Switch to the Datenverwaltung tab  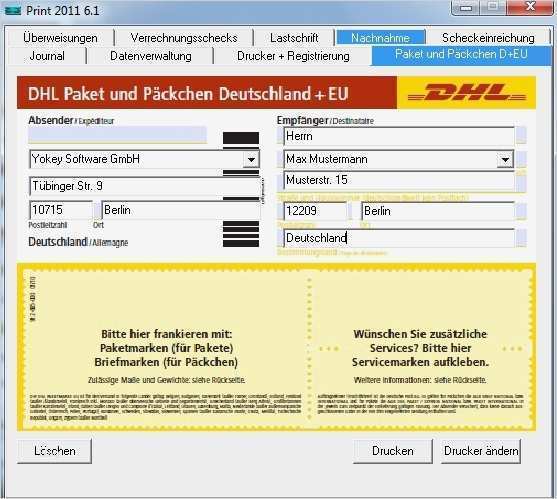click(x=151, y=56)
